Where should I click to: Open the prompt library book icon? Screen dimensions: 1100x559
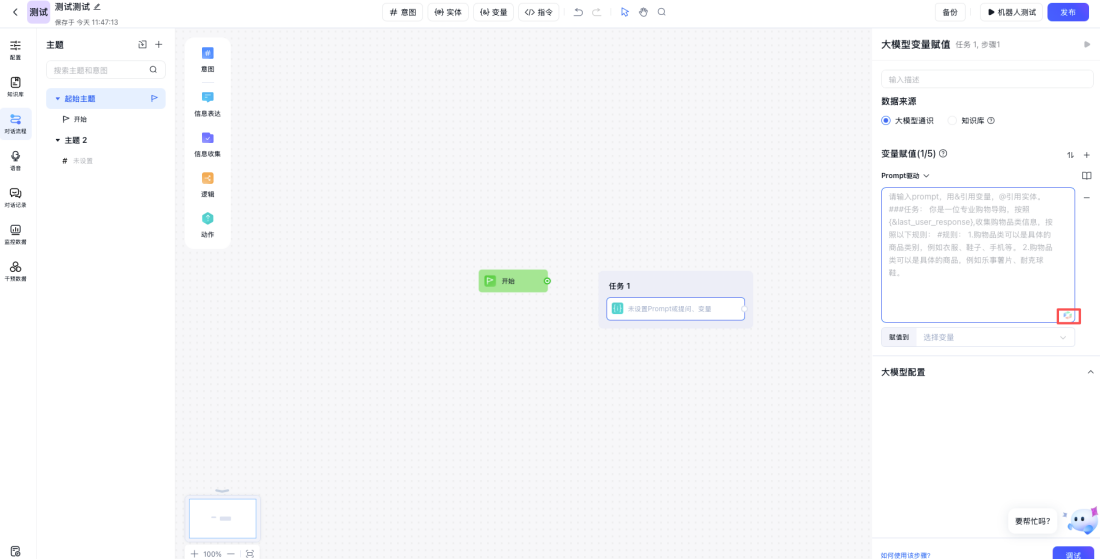click(x=1087, y=175)
